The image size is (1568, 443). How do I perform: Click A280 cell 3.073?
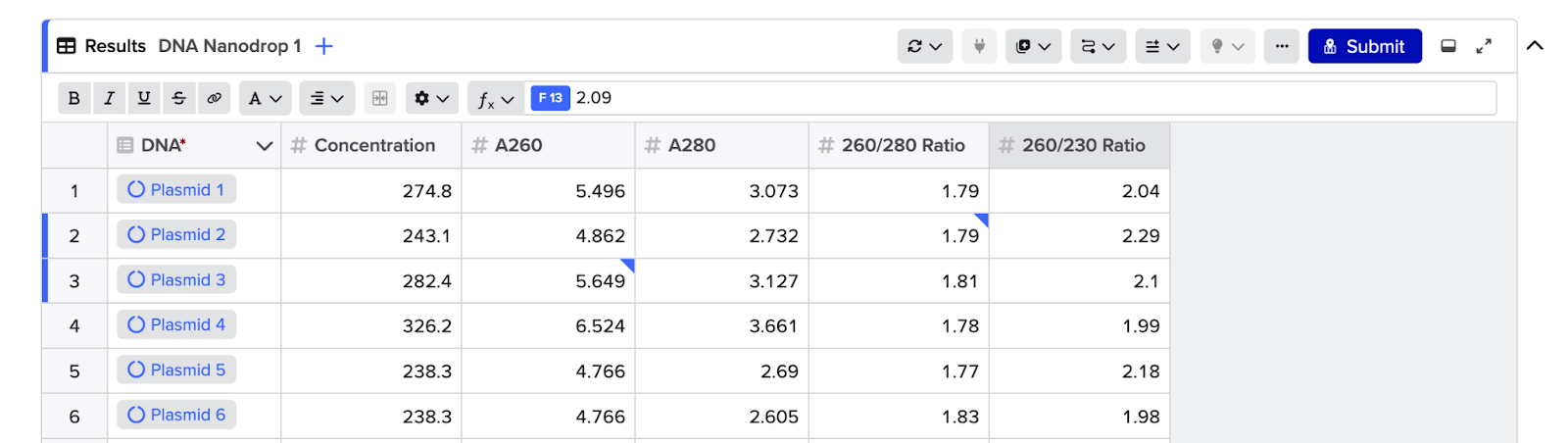[x=722, y=191]
